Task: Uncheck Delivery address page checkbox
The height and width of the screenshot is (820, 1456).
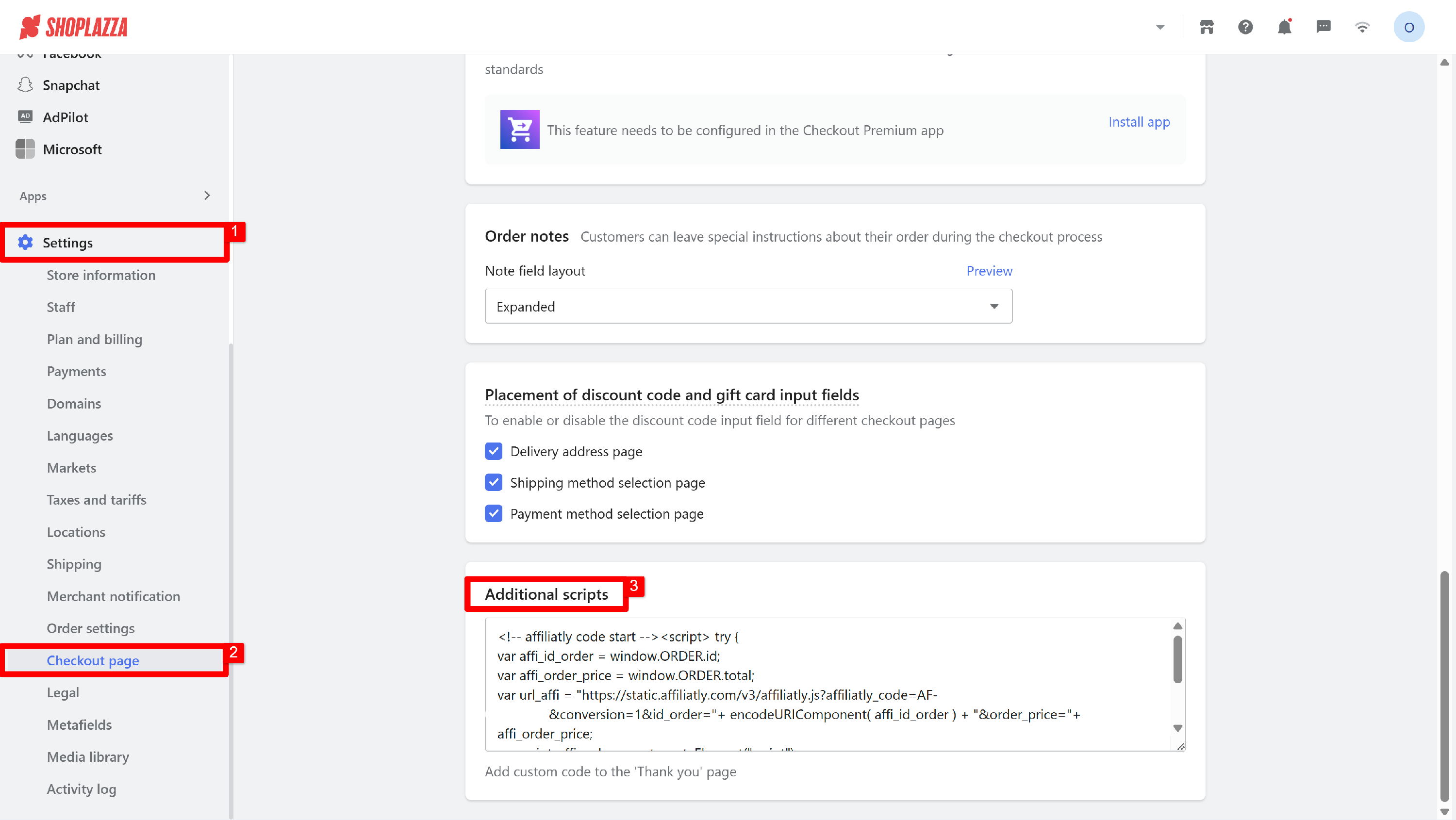Action: pos(494,451)
